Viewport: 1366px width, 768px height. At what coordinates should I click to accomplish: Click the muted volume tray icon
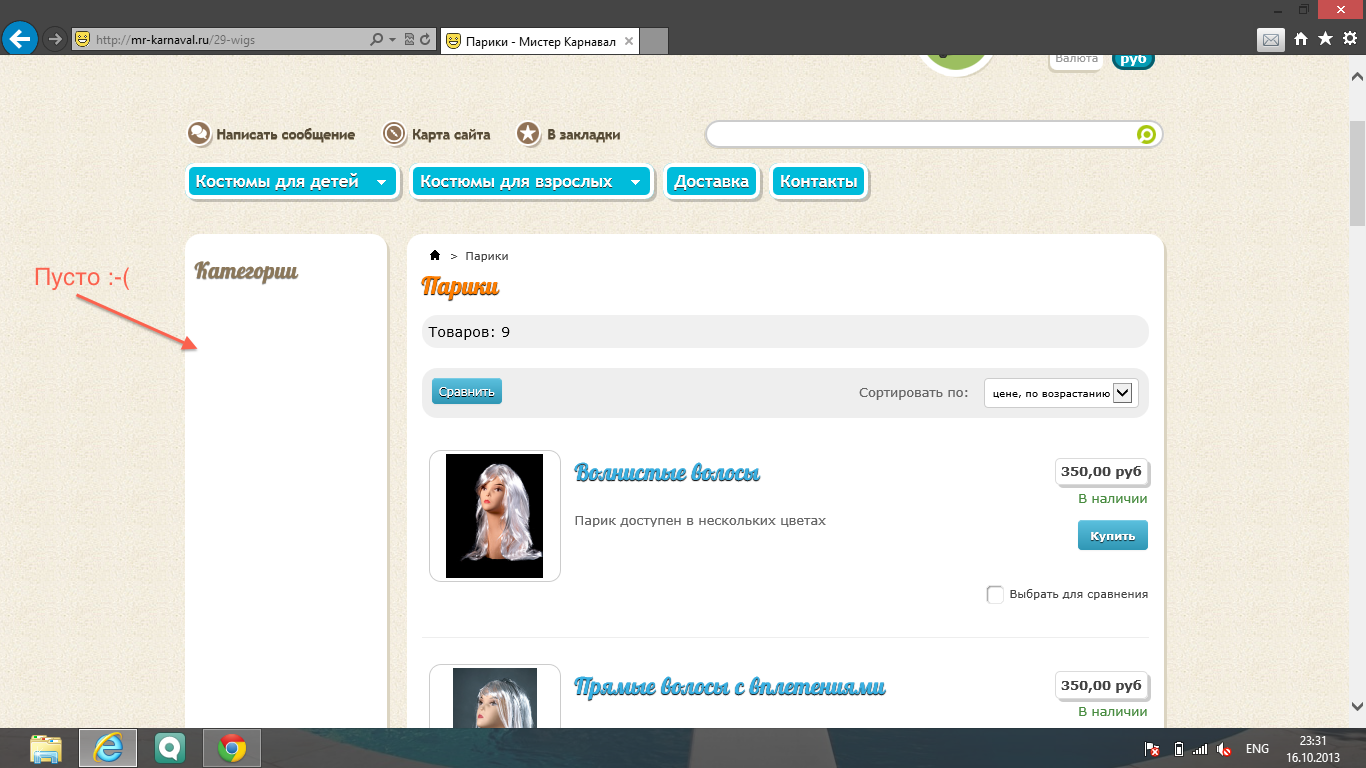tap(1224, 749)
